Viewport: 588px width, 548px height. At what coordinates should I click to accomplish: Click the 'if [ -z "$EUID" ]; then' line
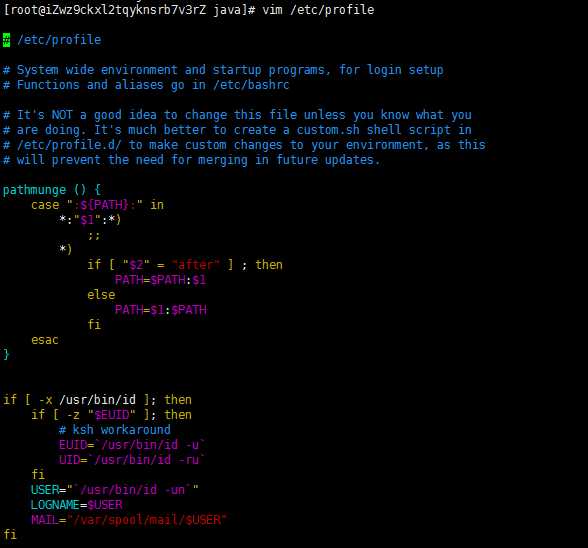click(x=111, y=415)
